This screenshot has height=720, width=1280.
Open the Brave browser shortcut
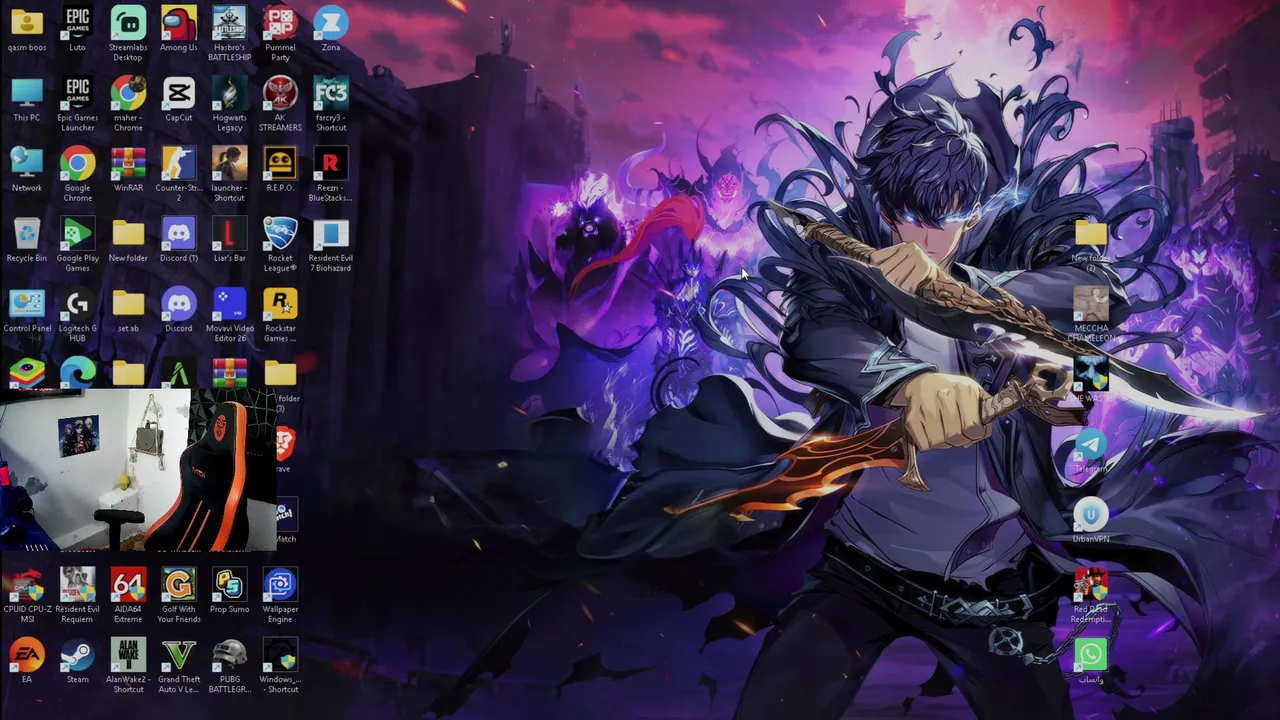click(284, 448)
